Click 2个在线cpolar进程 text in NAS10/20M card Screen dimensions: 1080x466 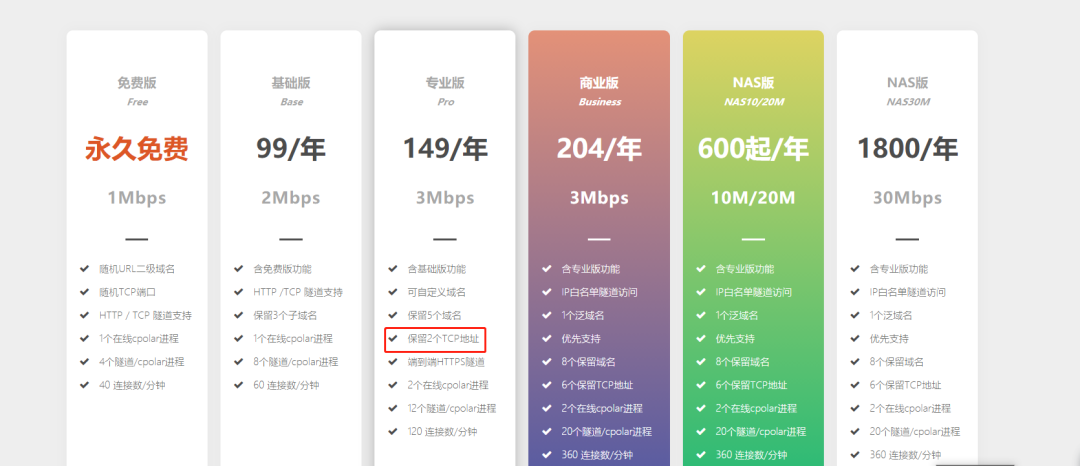(x=756, y=408)
